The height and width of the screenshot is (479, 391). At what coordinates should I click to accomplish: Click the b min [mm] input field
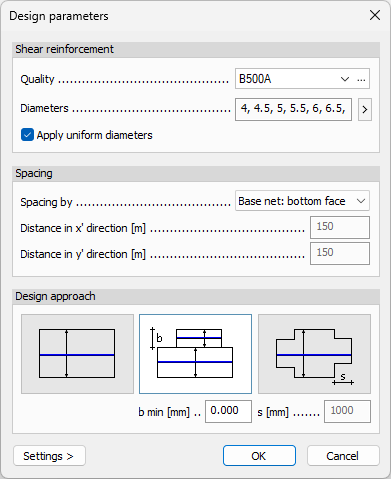tap(228, 411)
